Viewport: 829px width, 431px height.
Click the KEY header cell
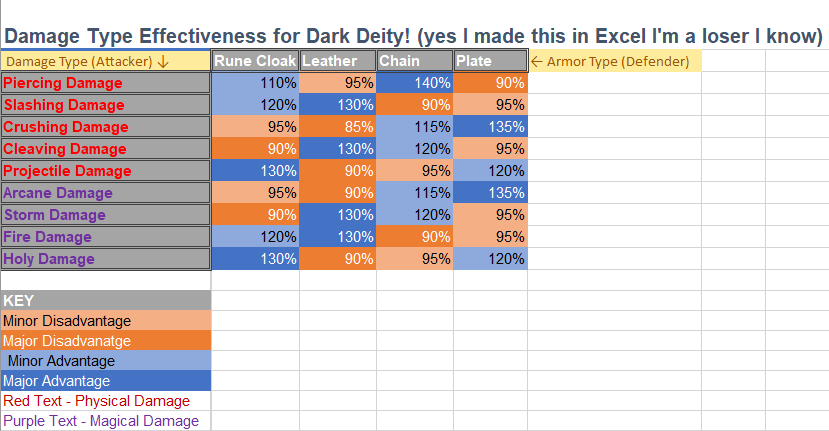click(105, 300)
